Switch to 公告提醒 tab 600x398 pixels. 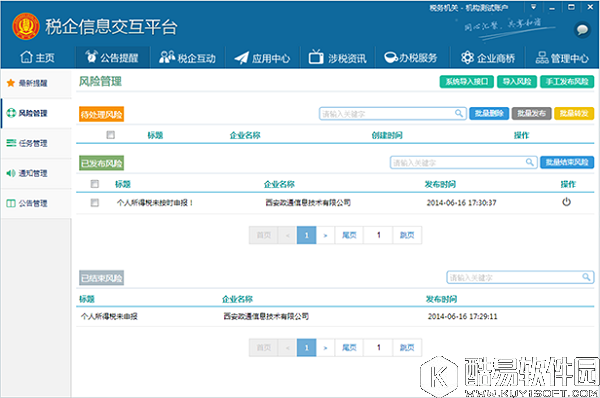[x=112, y=58]
